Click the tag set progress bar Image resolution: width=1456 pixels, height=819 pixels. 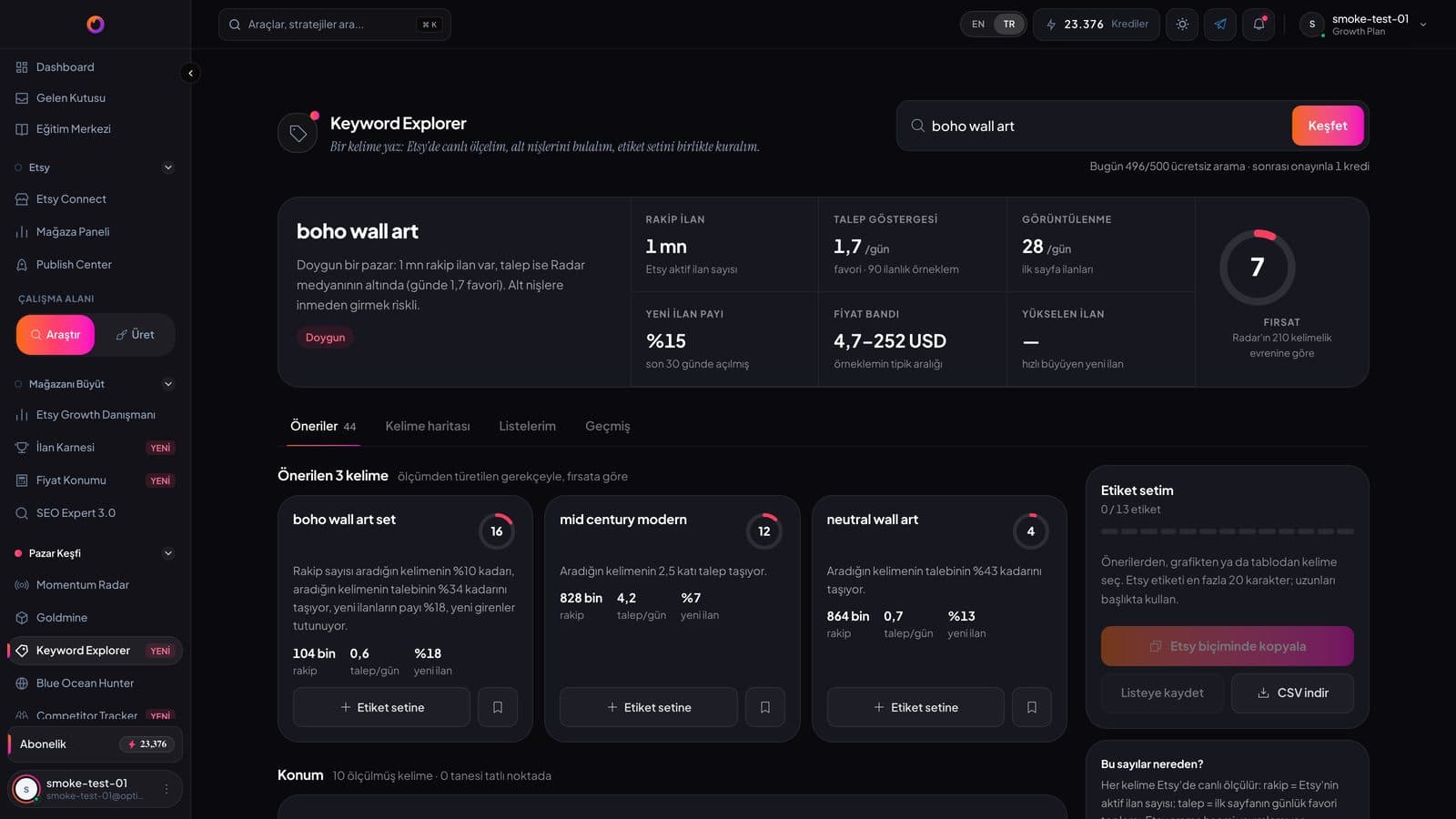pos(1228,531)
